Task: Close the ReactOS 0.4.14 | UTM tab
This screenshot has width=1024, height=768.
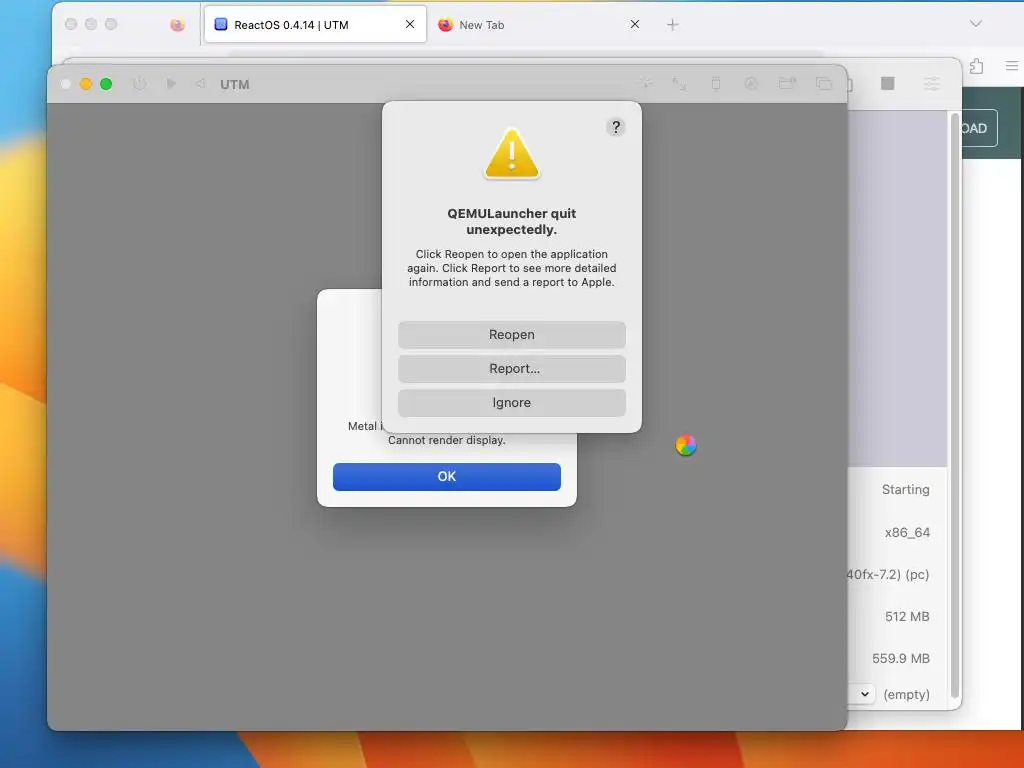Action: coord(410,24)
